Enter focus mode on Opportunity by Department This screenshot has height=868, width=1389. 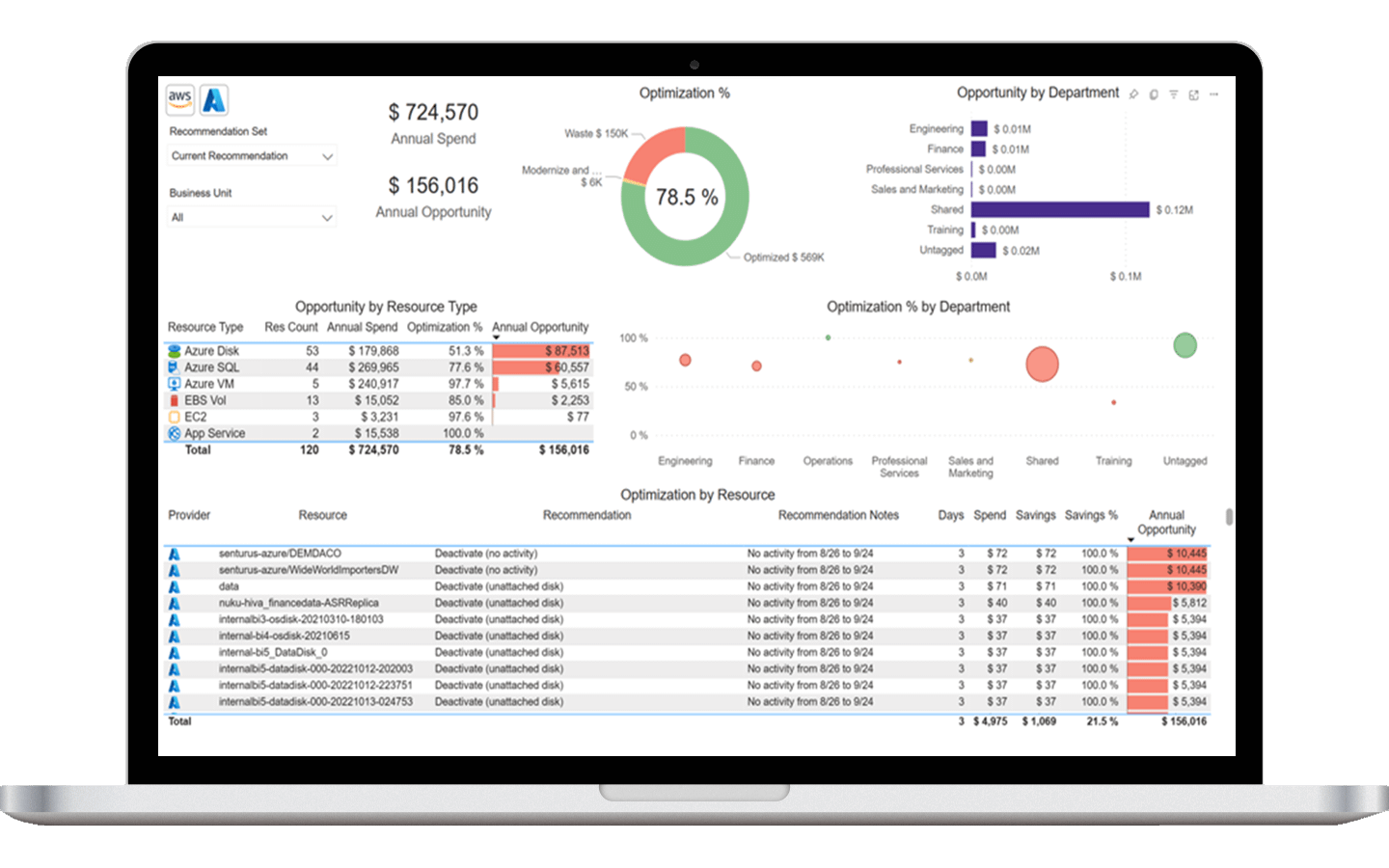coord(1193,95)
